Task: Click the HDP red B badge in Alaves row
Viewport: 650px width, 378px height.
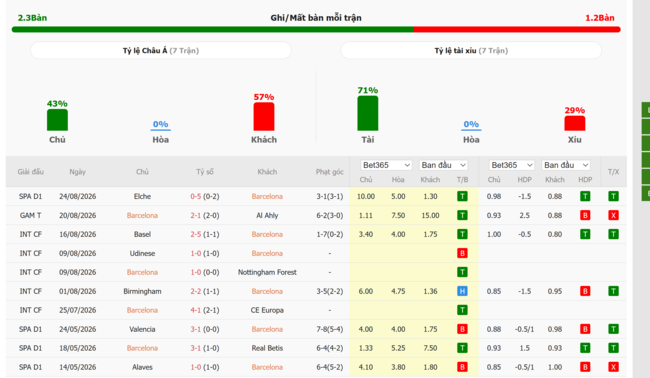Action: pyautogui.click(x=585, y=367)
